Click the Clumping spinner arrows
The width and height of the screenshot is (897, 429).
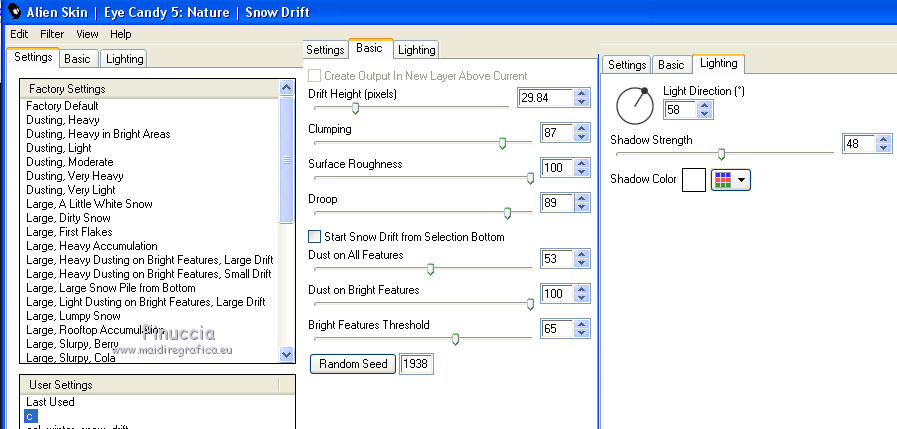coord(582,133)
